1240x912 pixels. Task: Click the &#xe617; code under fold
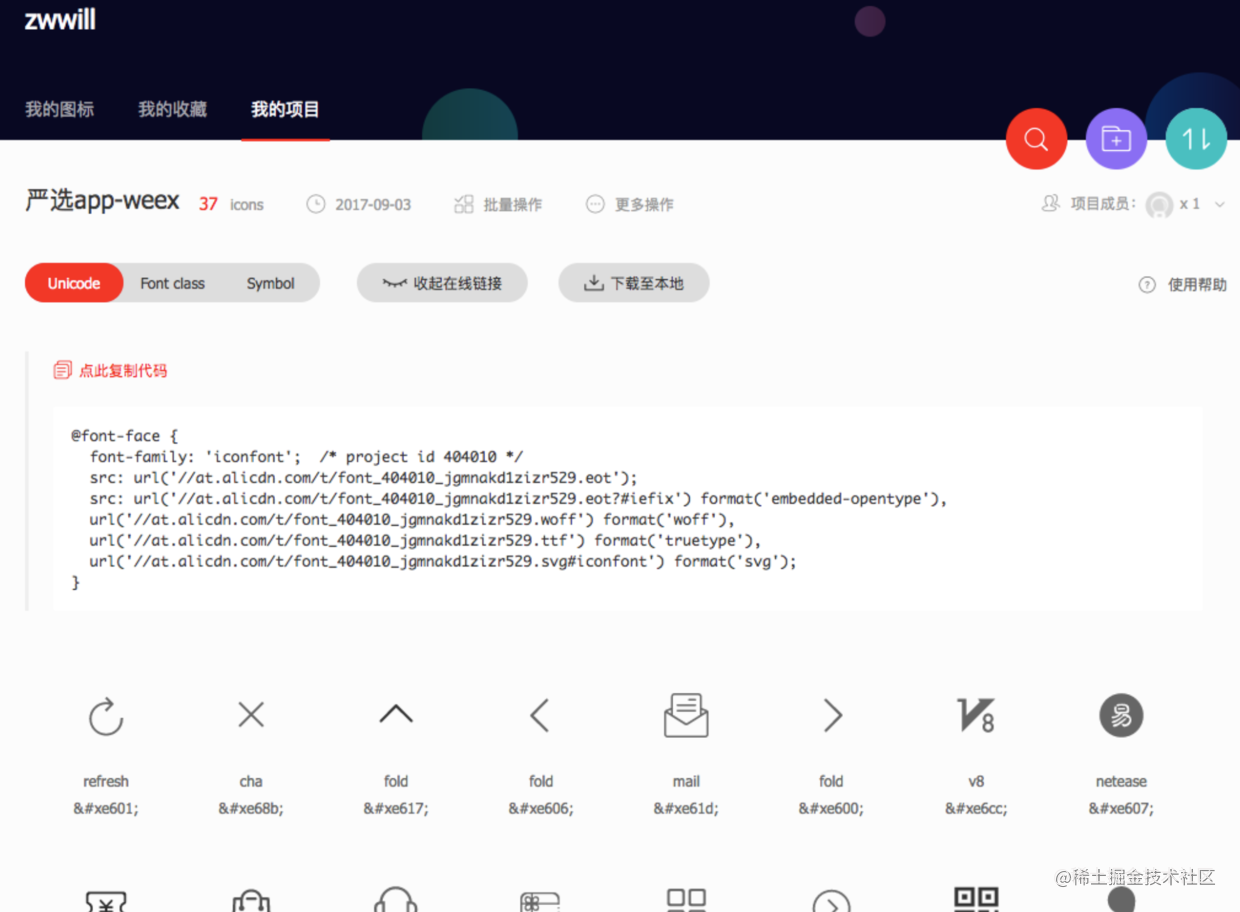tap(396, 808)
